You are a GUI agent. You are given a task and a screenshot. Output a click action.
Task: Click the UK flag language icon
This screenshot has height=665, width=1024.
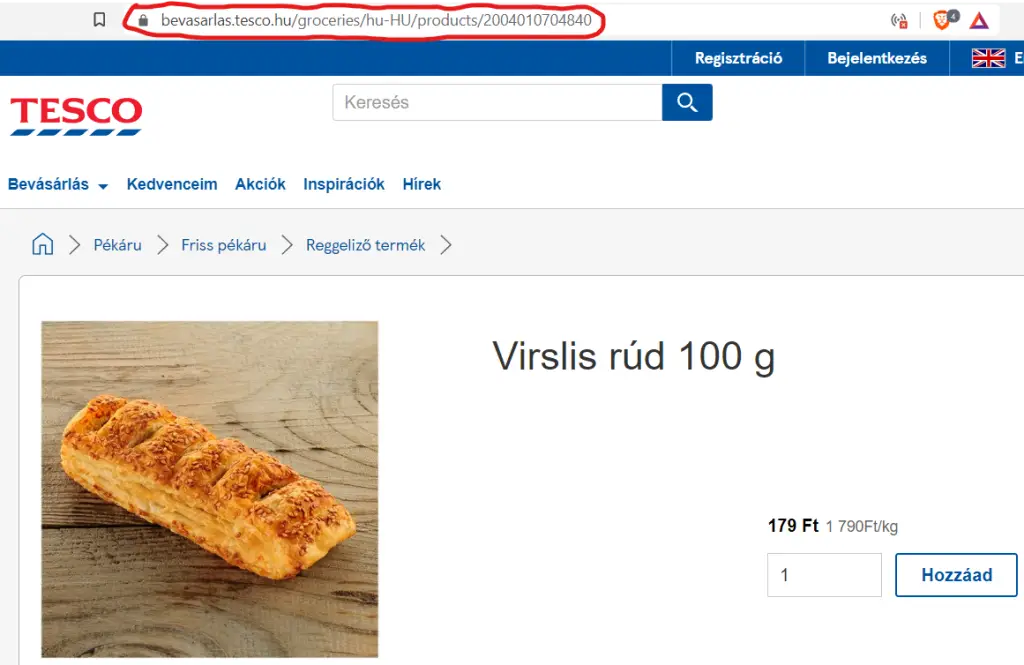[x=988, y=58]
